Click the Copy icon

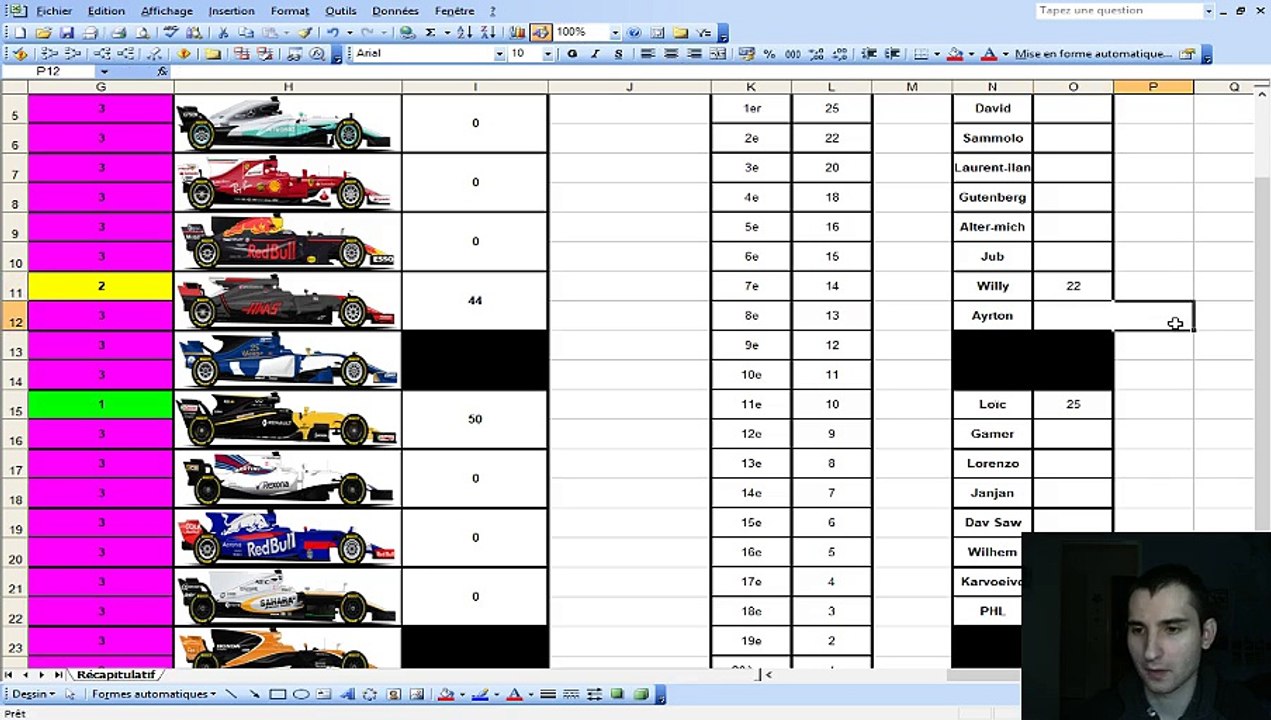coord(246,32)
